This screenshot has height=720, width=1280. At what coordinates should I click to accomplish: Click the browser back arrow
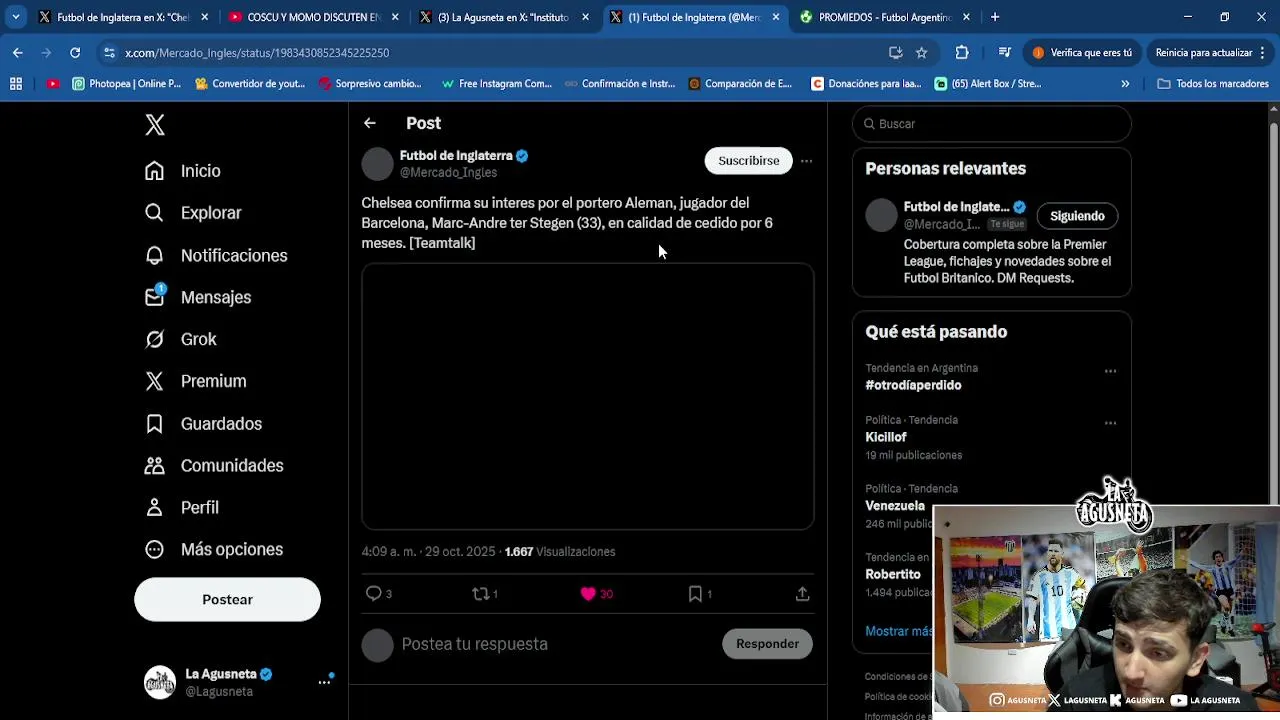click(x=18, y=53)
